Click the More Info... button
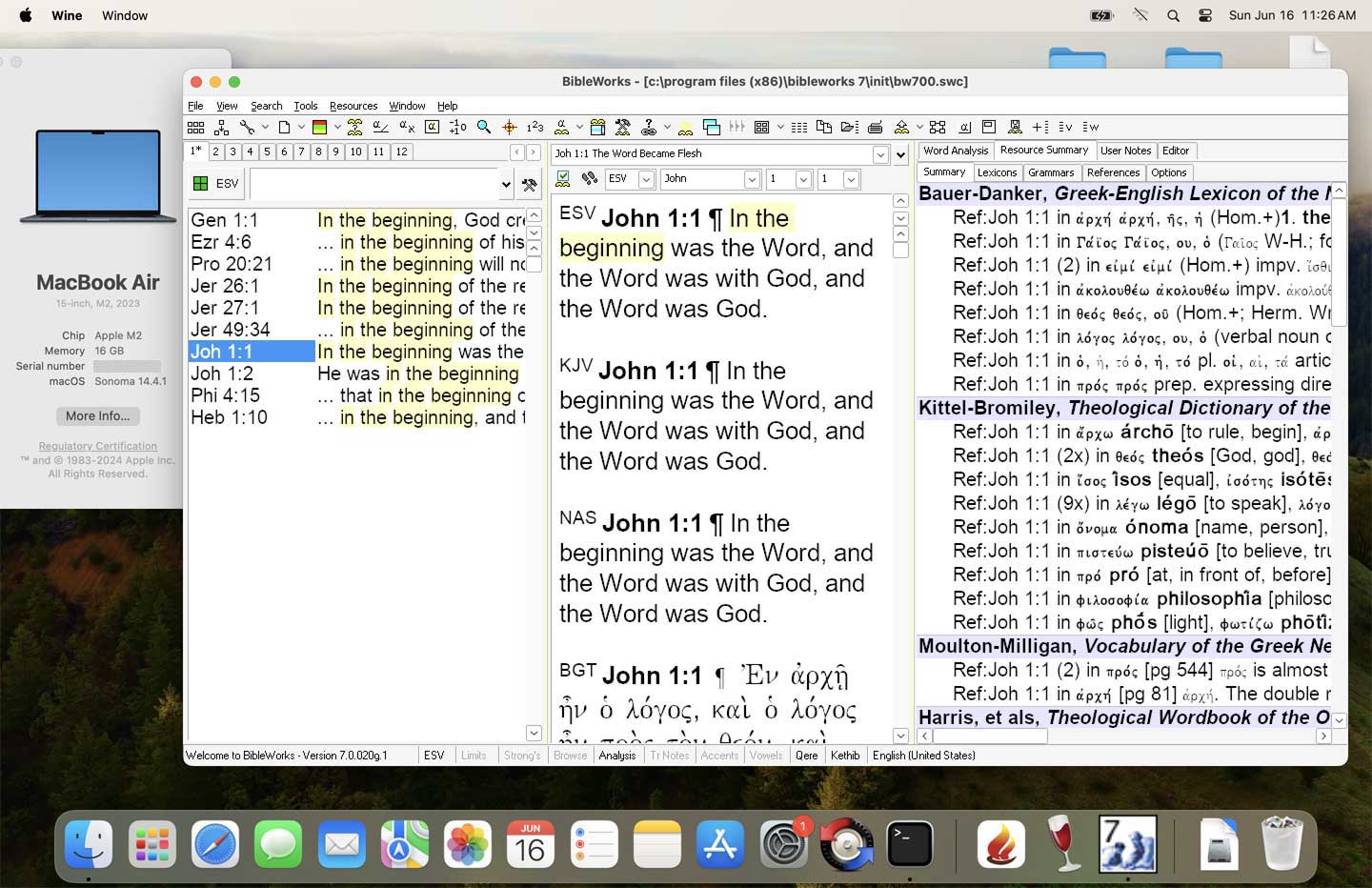The image size is (1372, 888). pos(97,416)
